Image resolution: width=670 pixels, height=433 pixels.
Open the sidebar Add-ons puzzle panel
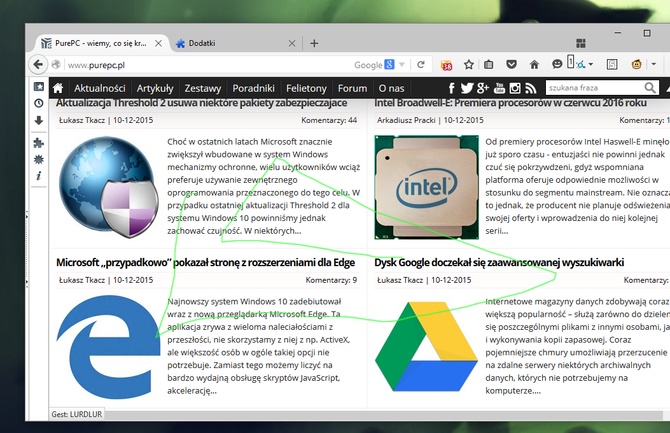tap(39, 143)
